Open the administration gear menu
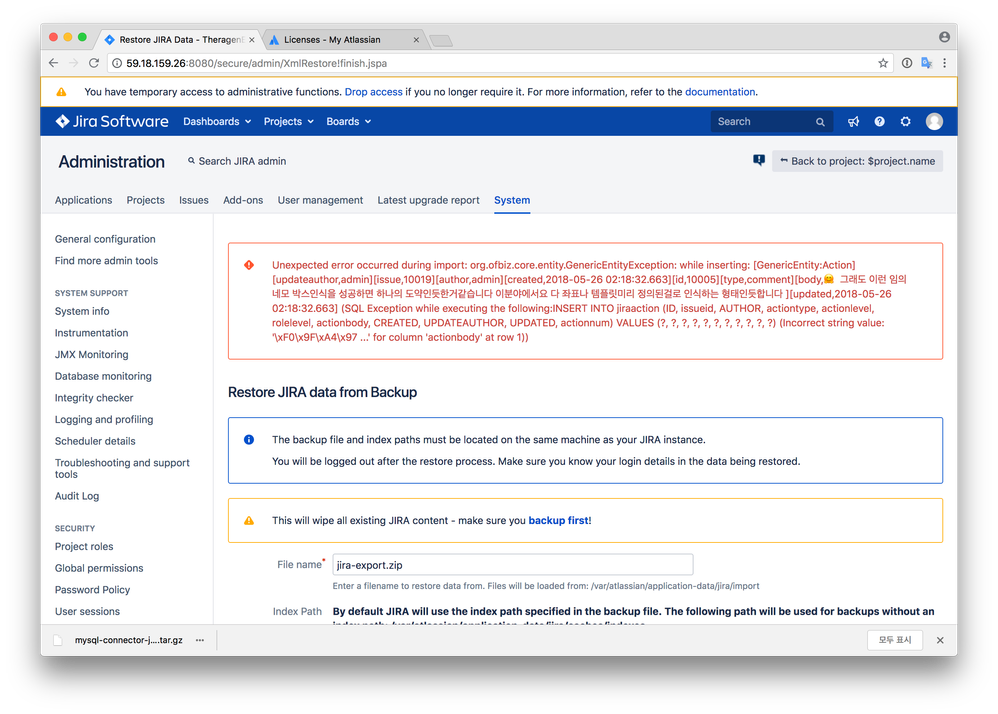The height and width of the screenshot is (714, 998). coord(906,122)
